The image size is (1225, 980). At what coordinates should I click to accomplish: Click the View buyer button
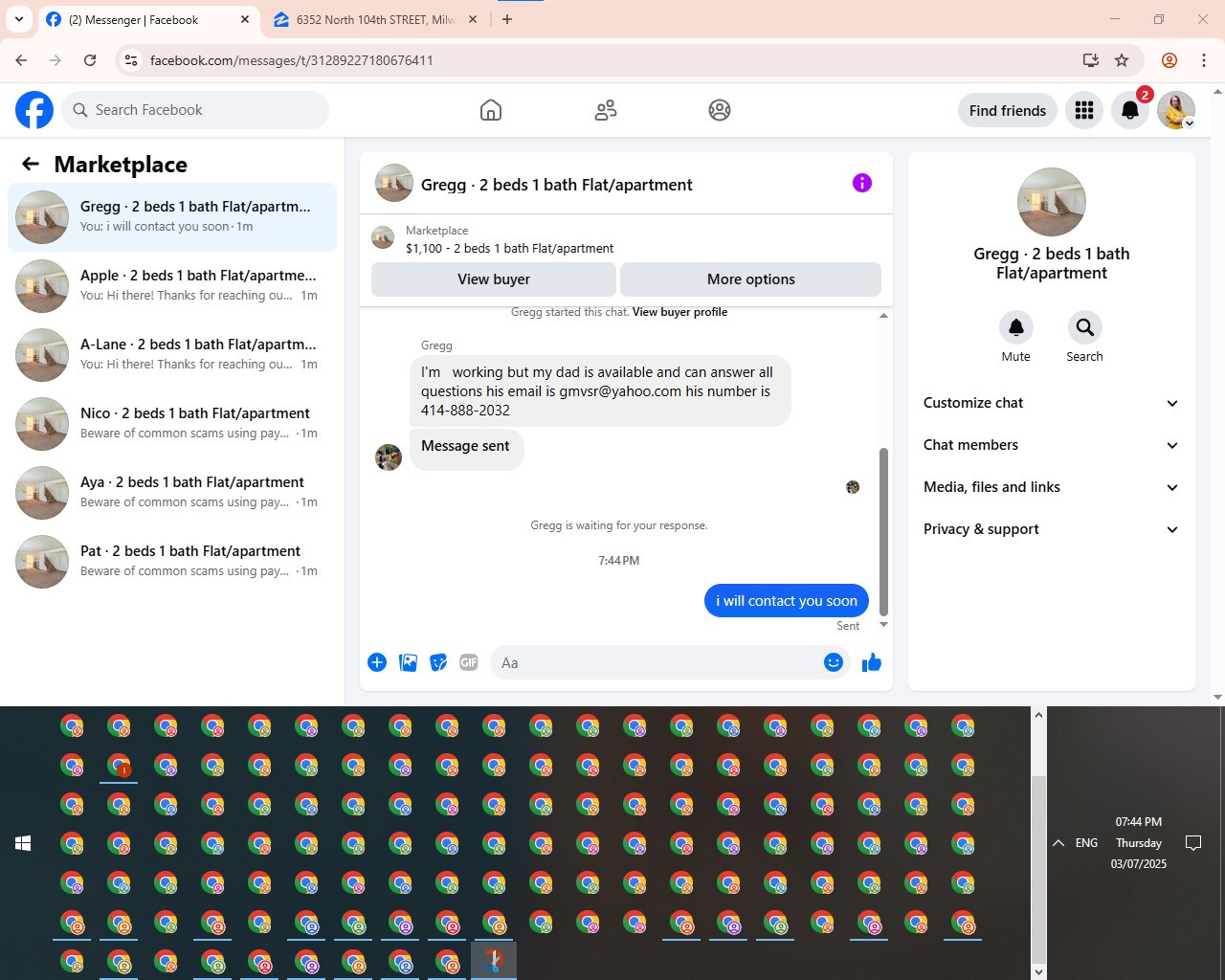pos(494,279)
